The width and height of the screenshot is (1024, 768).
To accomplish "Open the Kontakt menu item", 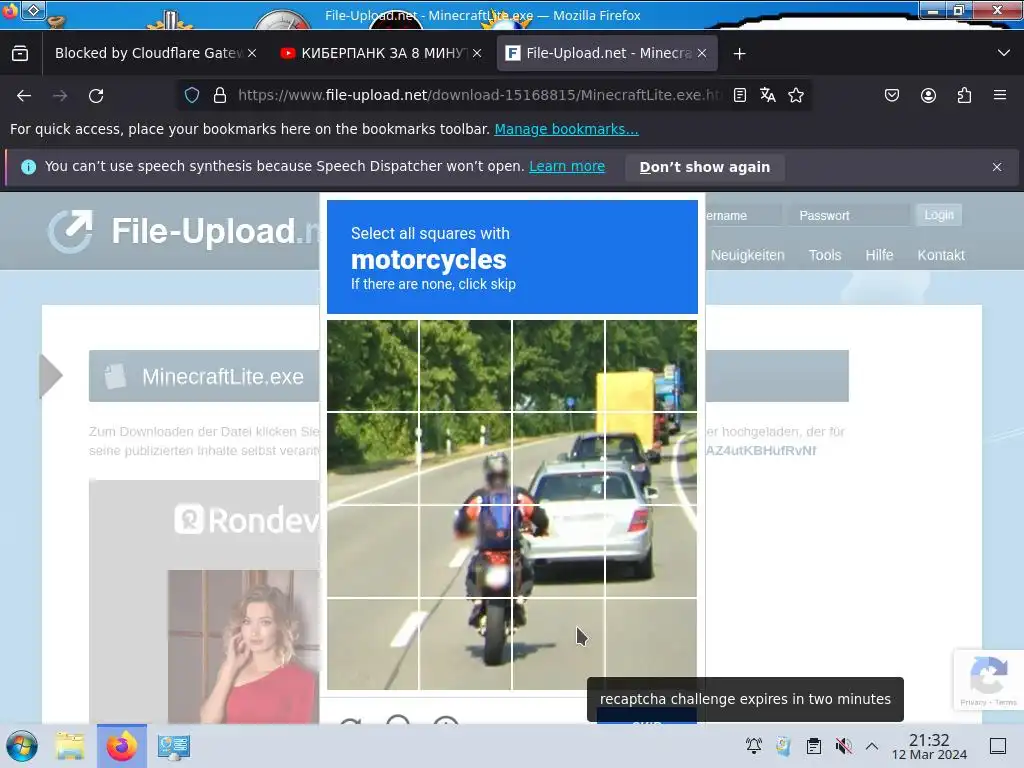I will pos(941,255).
